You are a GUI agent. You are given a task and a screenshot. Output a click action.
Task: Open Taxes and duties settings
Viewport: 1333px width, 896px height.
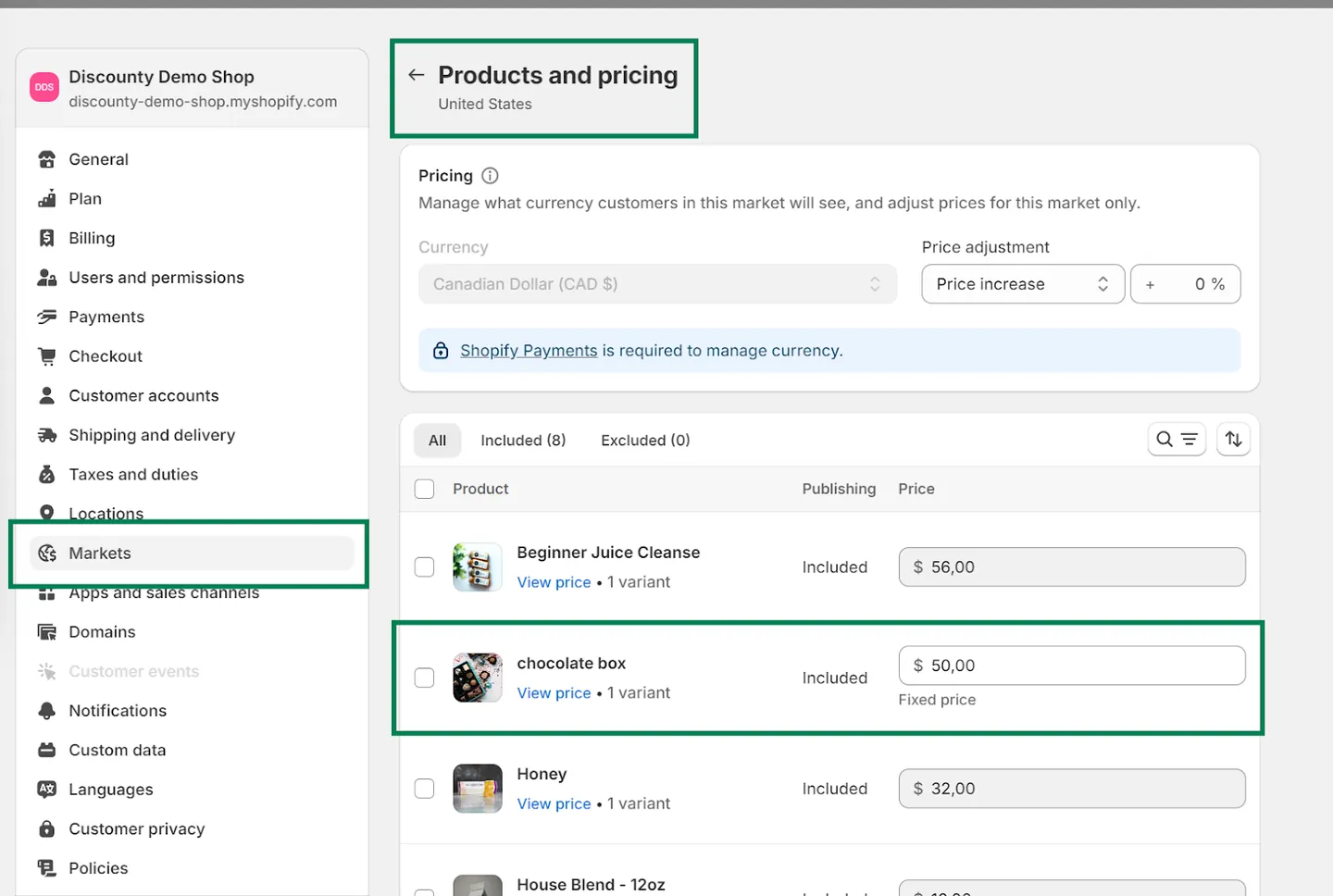193,475
